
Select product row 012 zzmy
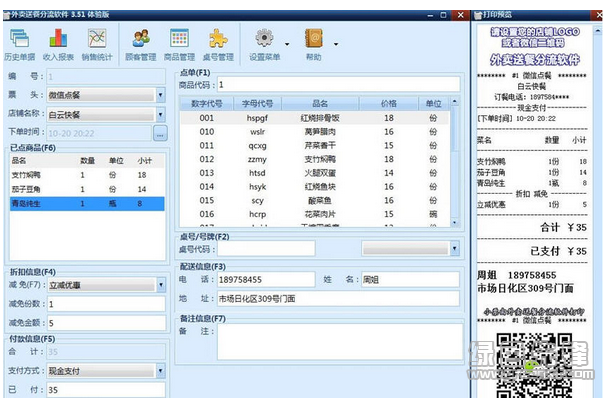314,159
